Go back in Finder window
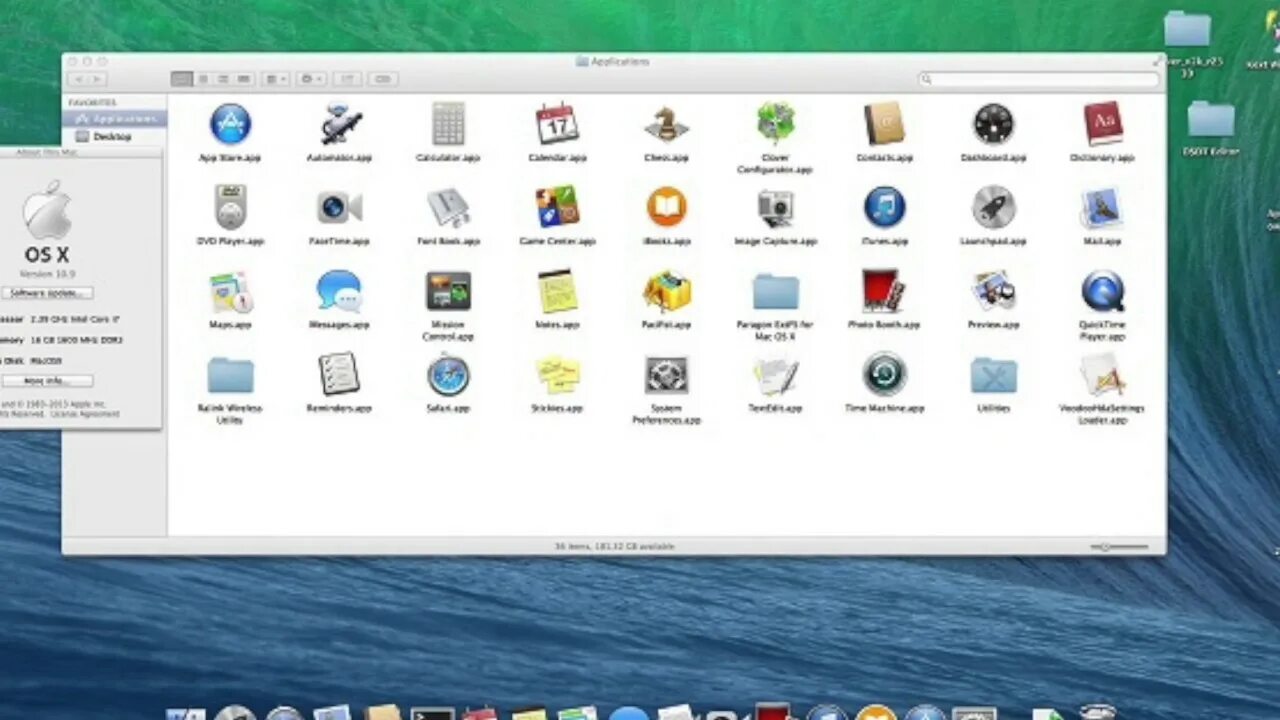The image size is (1280, 720). pos(77,79)
